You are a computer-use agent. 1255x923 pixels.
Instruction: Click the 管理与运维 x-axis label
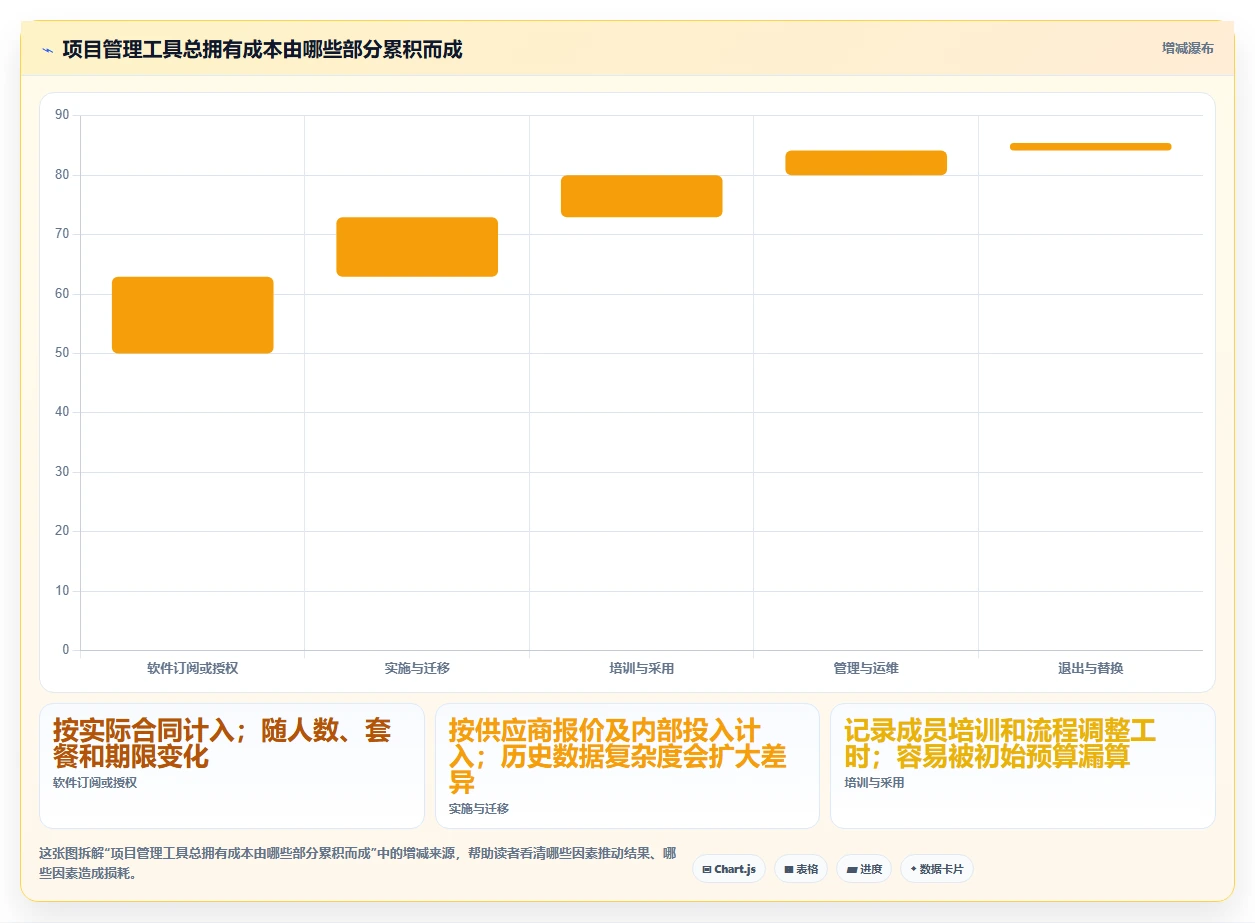tap(866, 668)
